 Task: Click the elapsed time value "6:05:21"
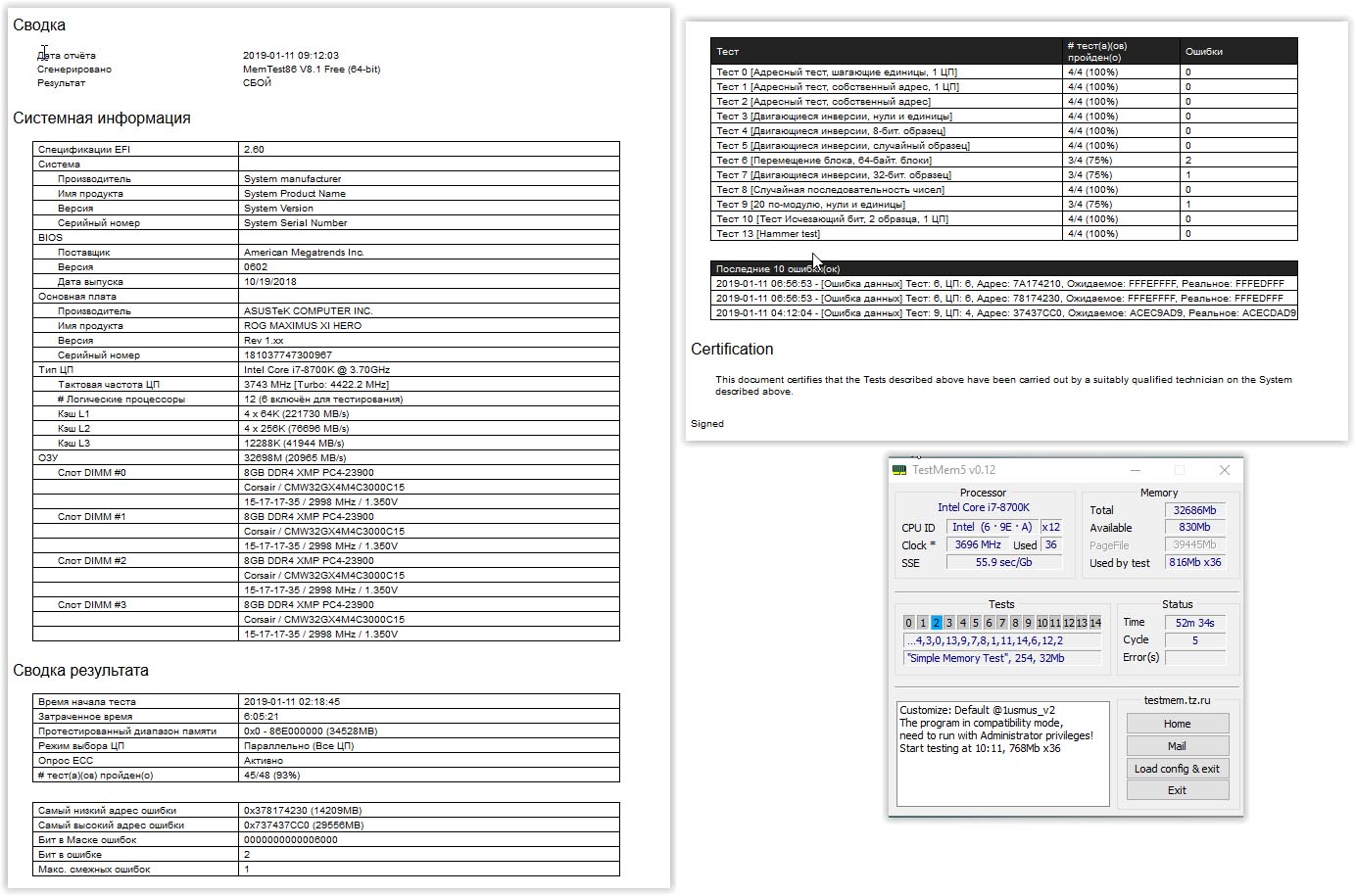263,717
